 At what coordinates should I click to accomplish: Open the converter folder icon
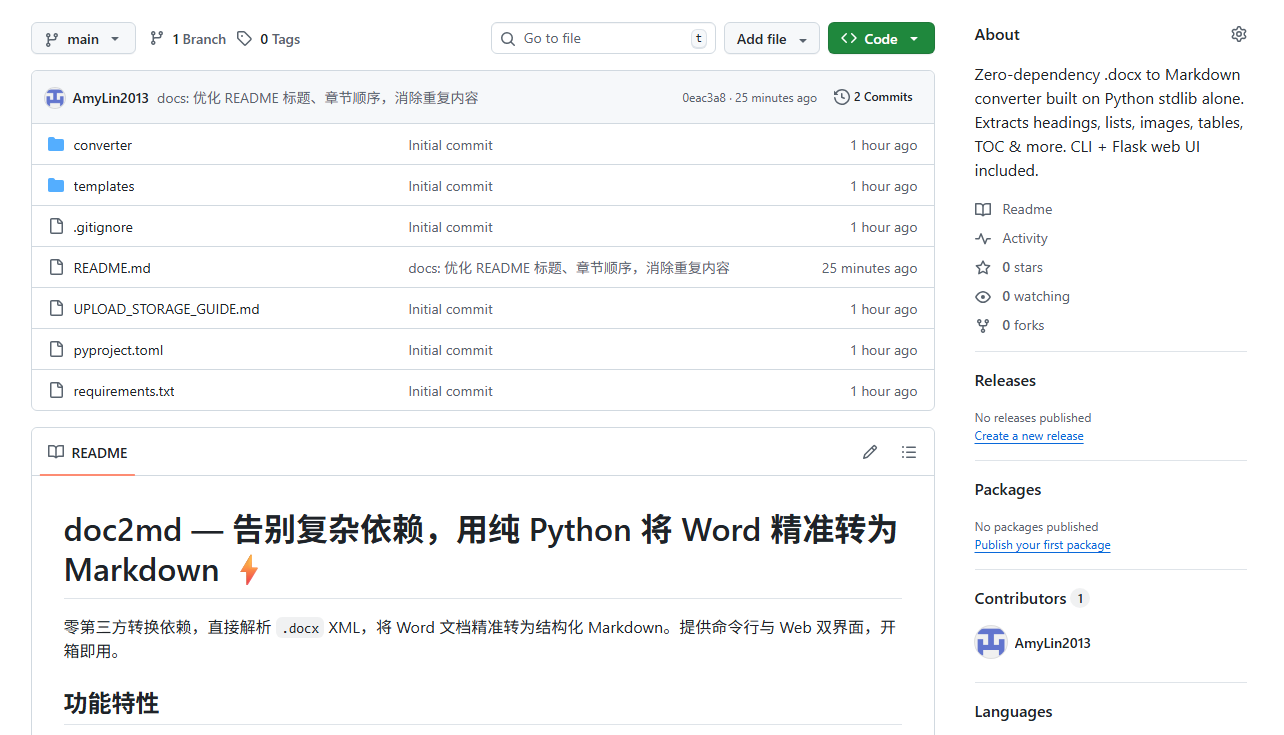pyautogui.click(x=56, y=144)
